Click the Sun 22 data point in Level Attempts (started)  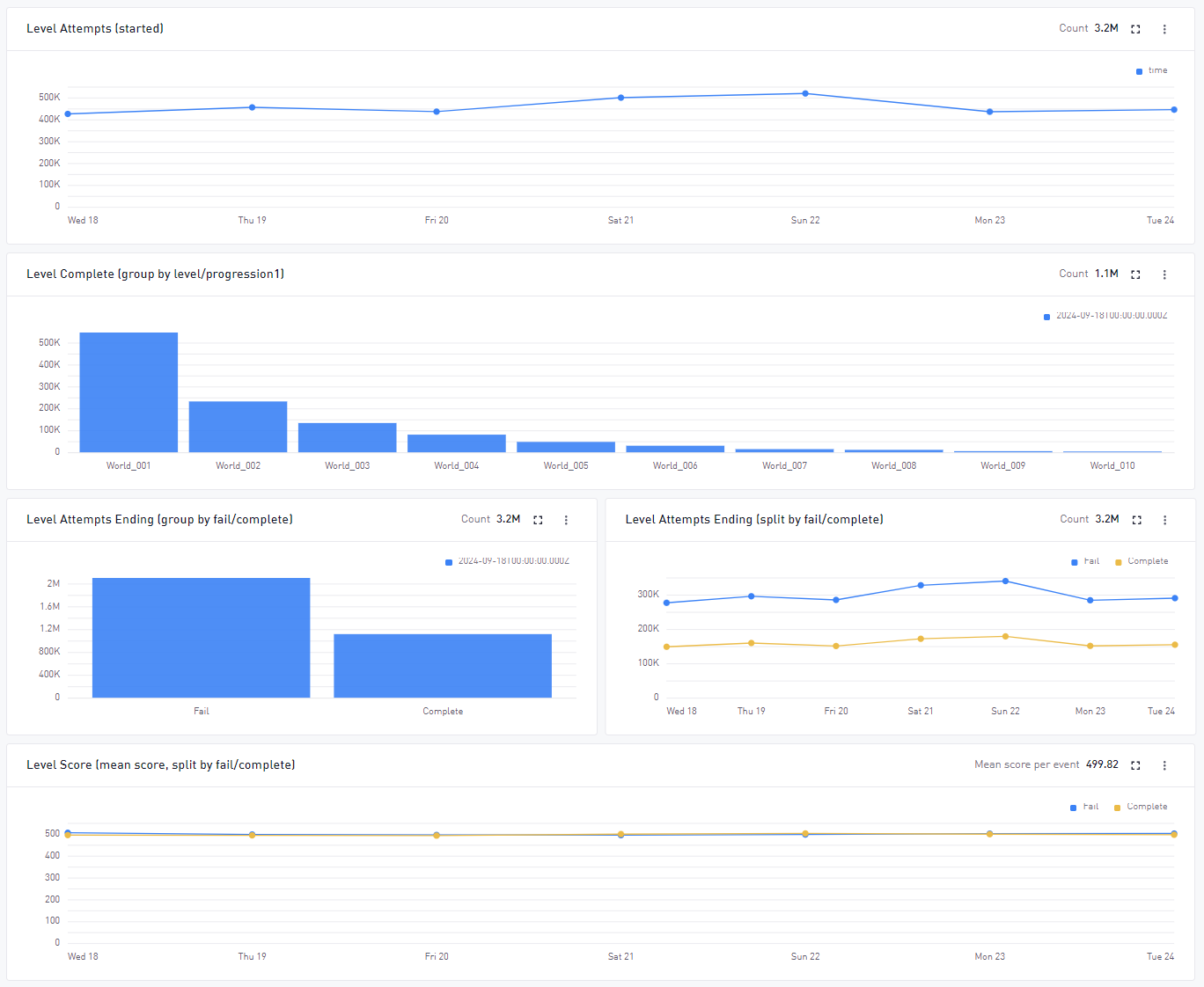tap(805, 93)
